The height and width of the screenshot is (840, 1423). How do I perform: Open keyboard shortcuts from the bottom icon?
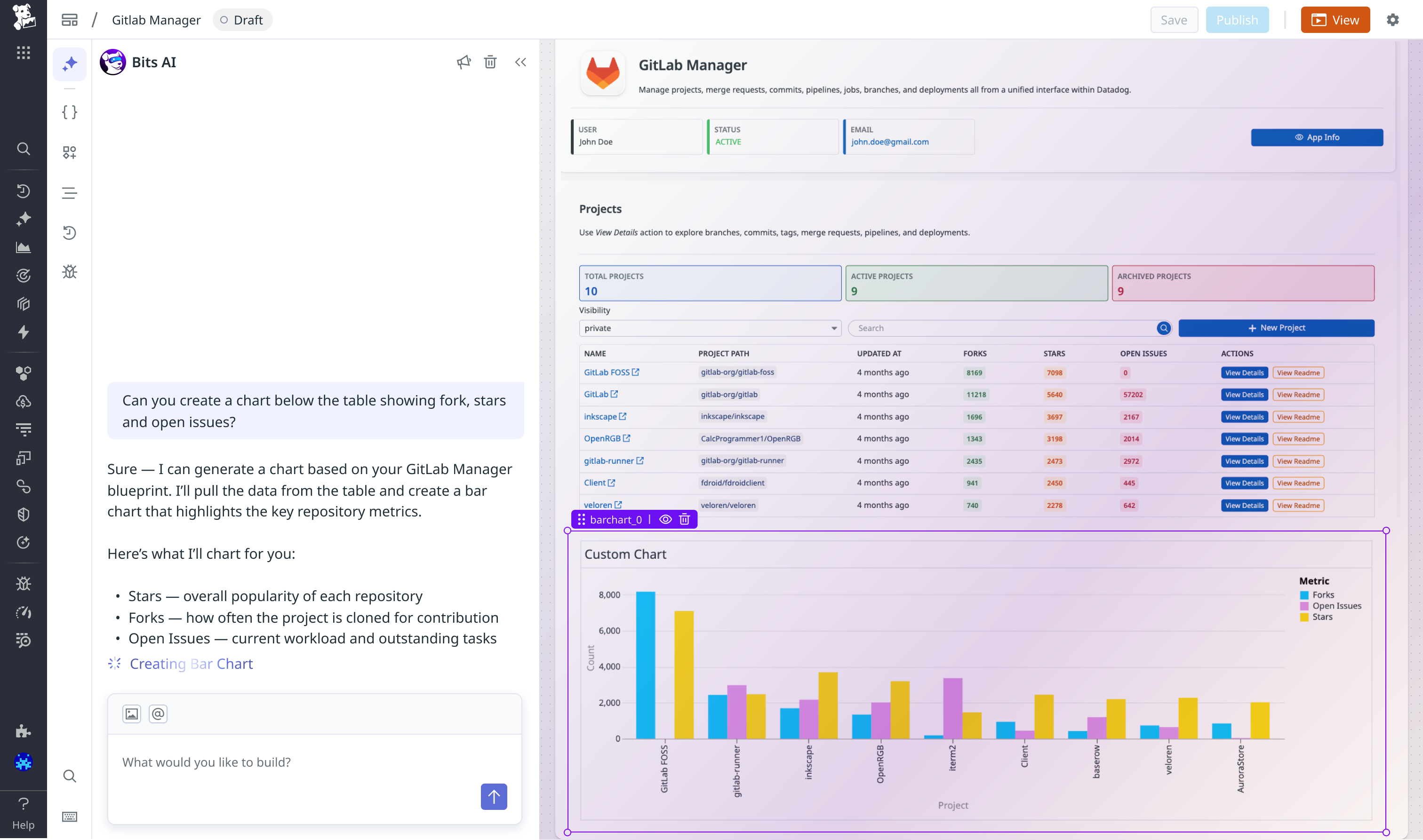(x=69, y=816)
